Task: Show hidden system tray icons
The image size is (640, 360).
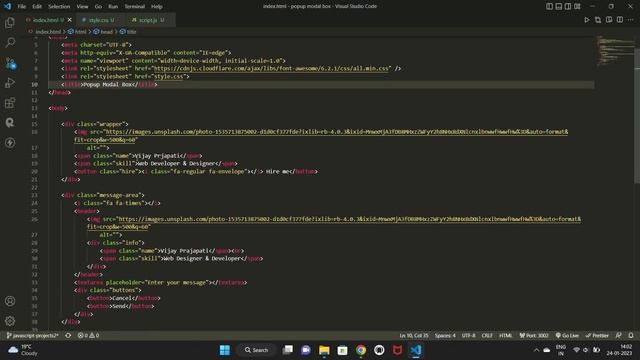Action: (536, 350)
